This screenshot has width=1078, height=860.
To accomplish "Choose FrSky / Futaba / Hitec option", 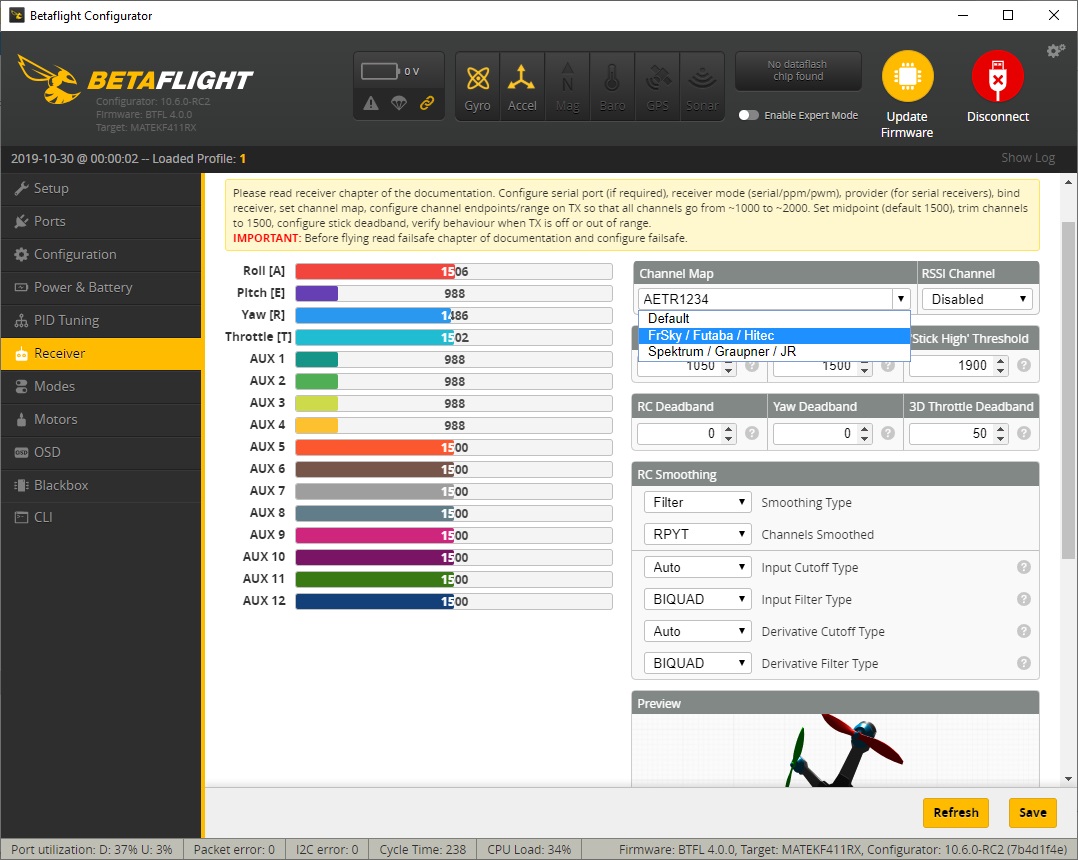I will coord(774,335).
